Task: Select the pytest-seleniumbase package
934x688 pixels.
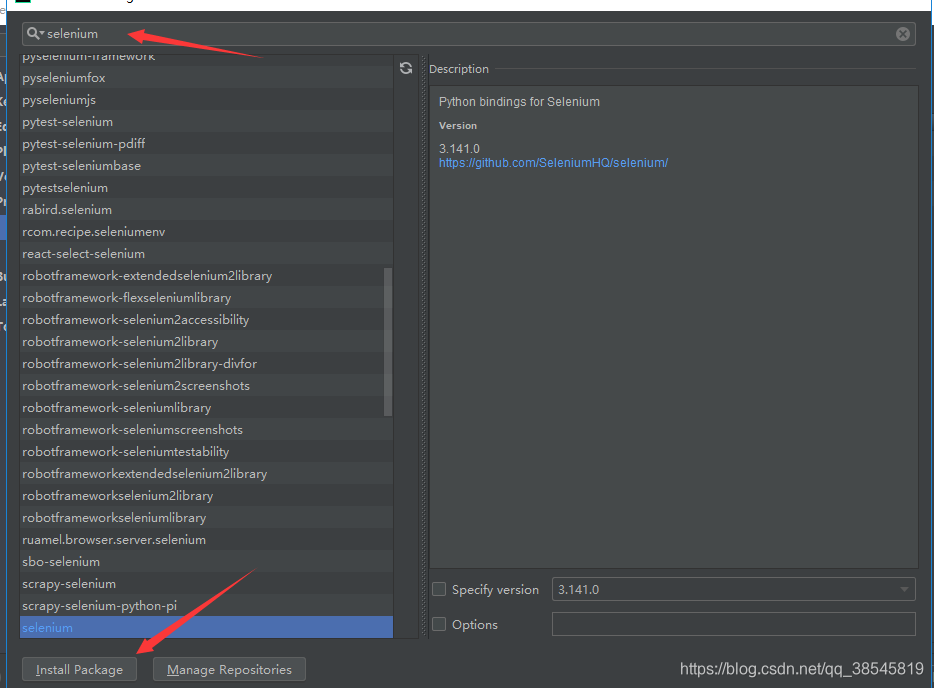Action: pyautogui.click(x=206, y=166)
